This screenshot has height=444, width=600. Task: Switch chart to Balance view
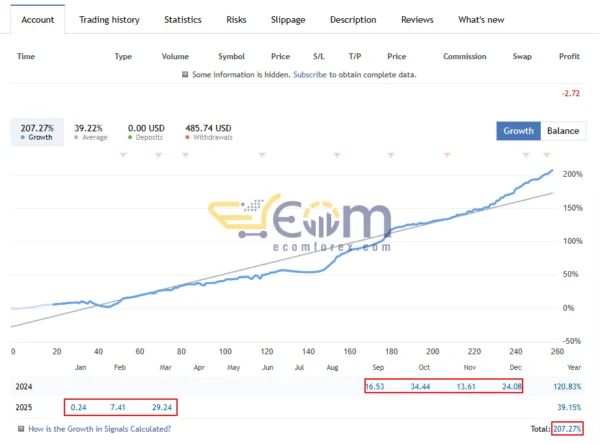pyautogui.click(x=562, y=131)
